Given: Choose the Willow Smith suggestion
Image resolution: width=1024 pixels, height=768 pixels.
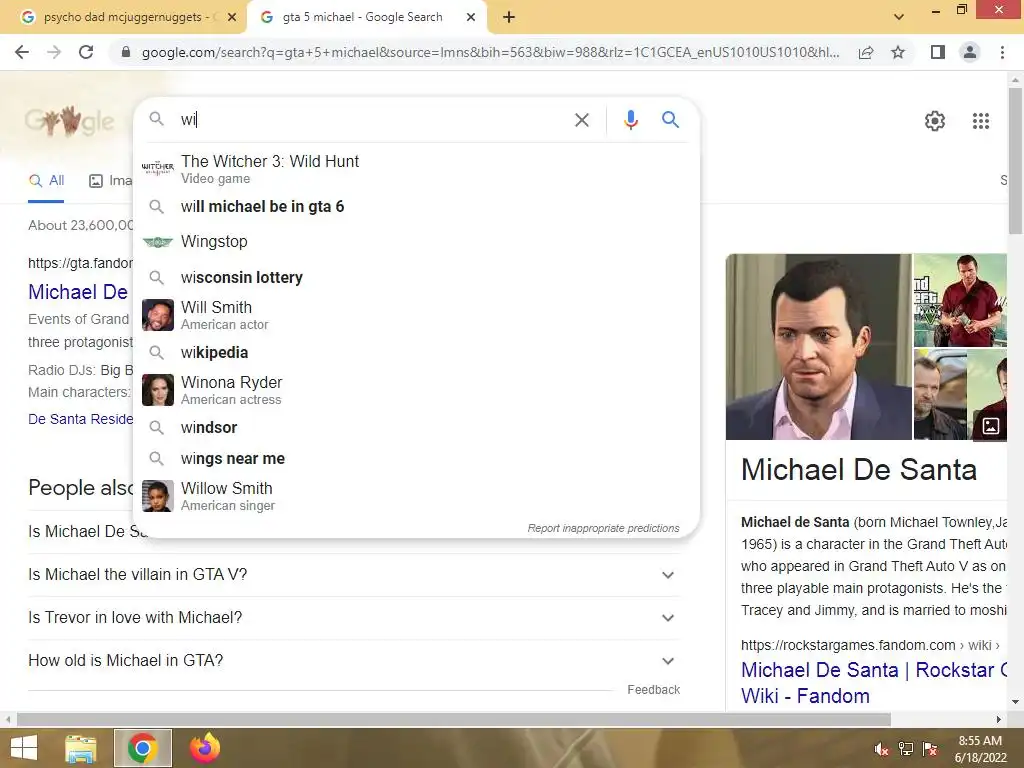Looking at the screenshot, I should [x=416, y=496].
